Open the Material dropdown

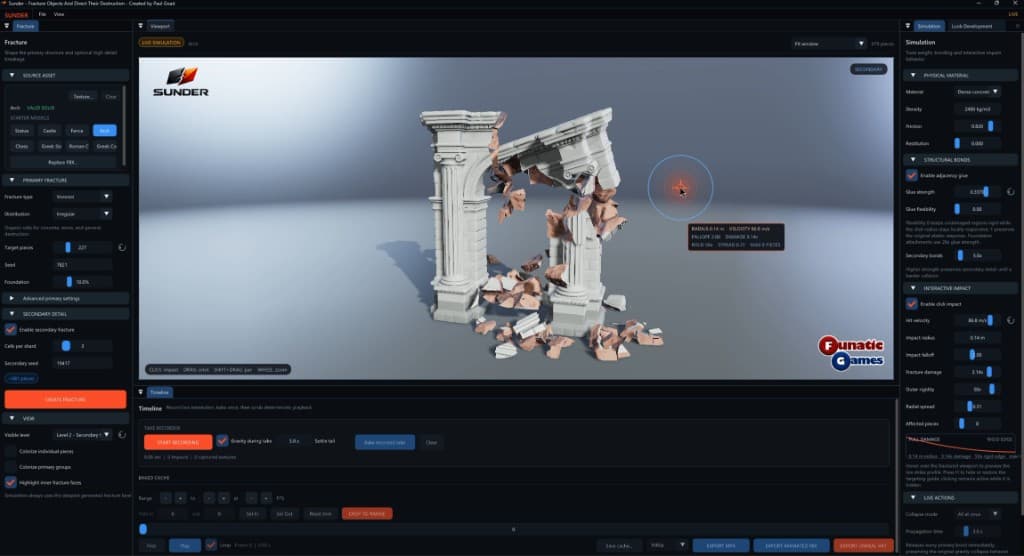977,92
